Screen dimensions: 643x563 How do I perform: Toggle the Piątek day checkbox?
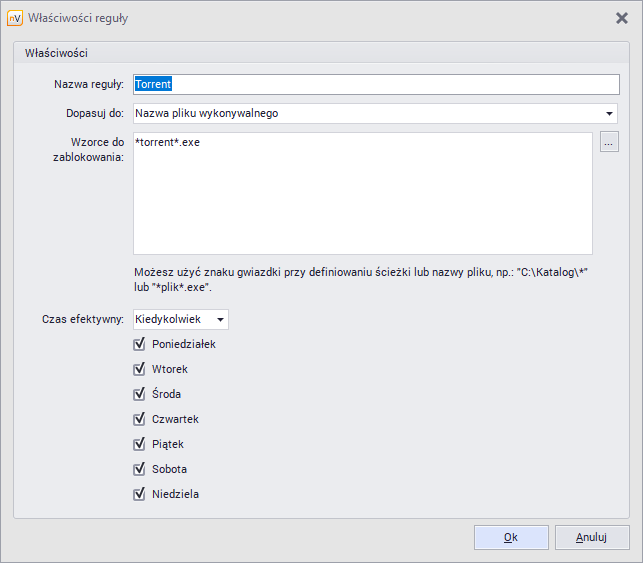(140, 444)
